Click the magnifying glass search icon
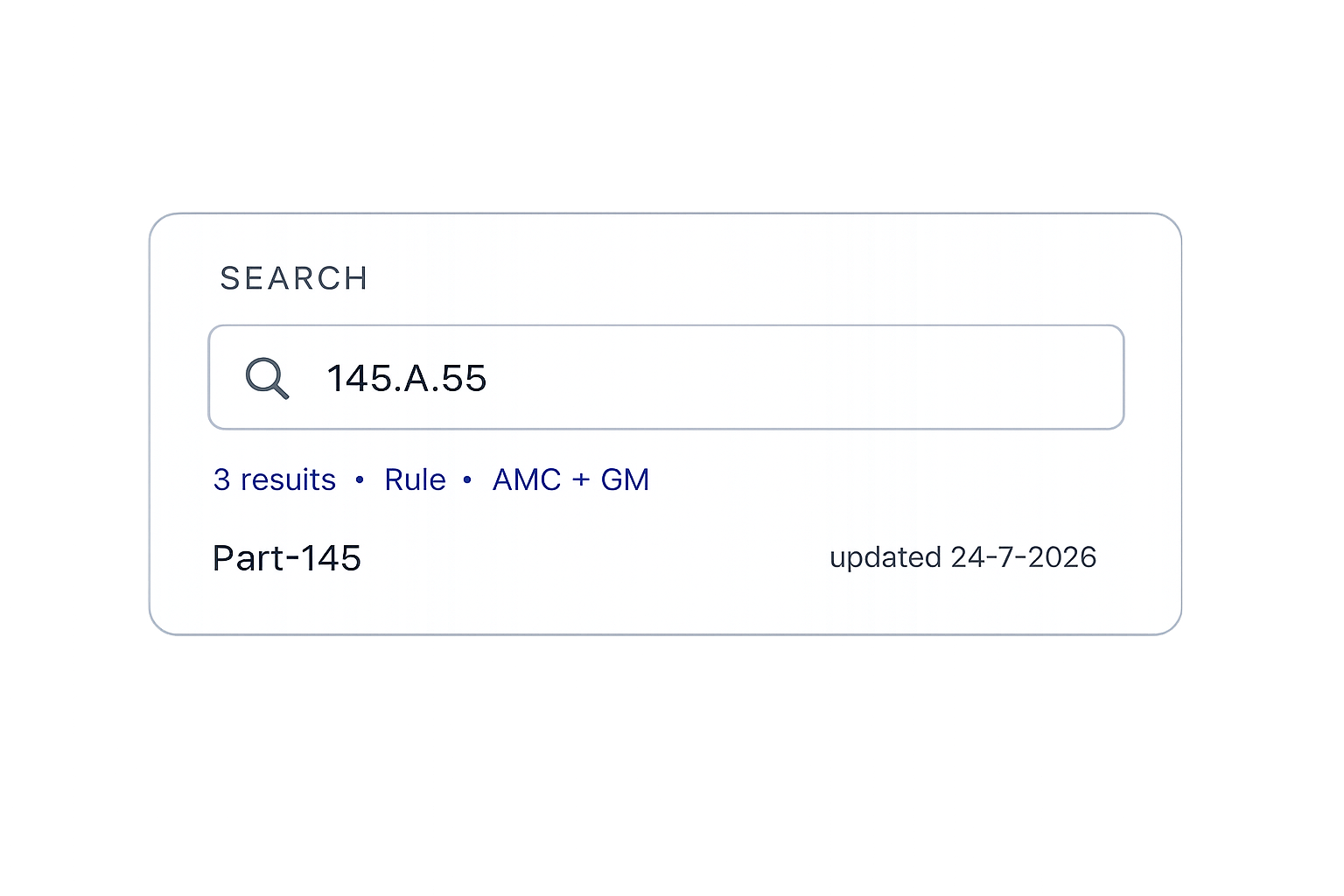 (x=267, y=378)
